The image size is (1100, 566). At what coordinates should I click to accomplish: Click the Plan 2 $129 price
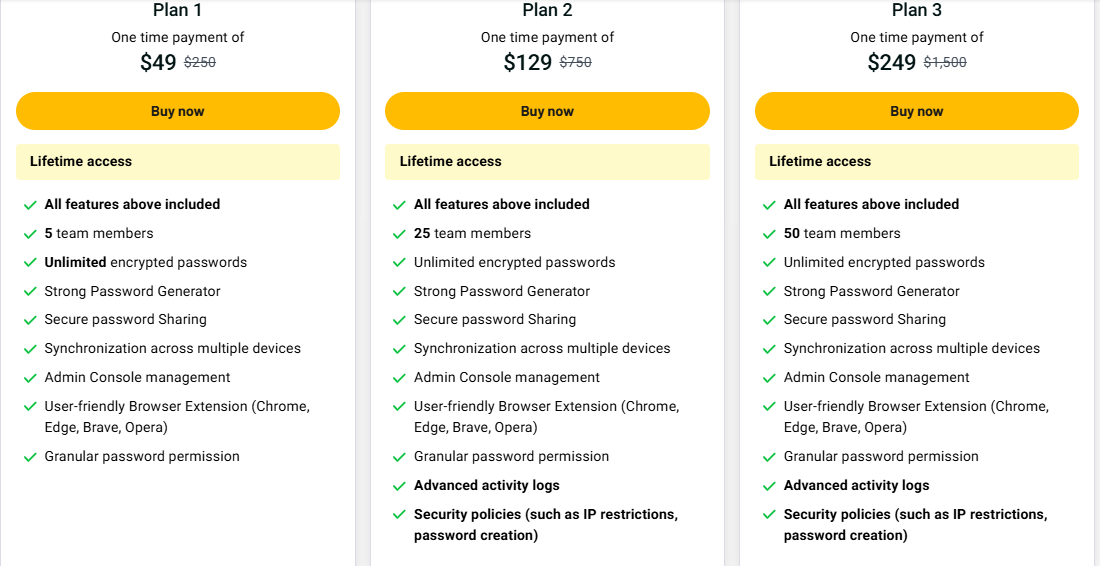528,63
